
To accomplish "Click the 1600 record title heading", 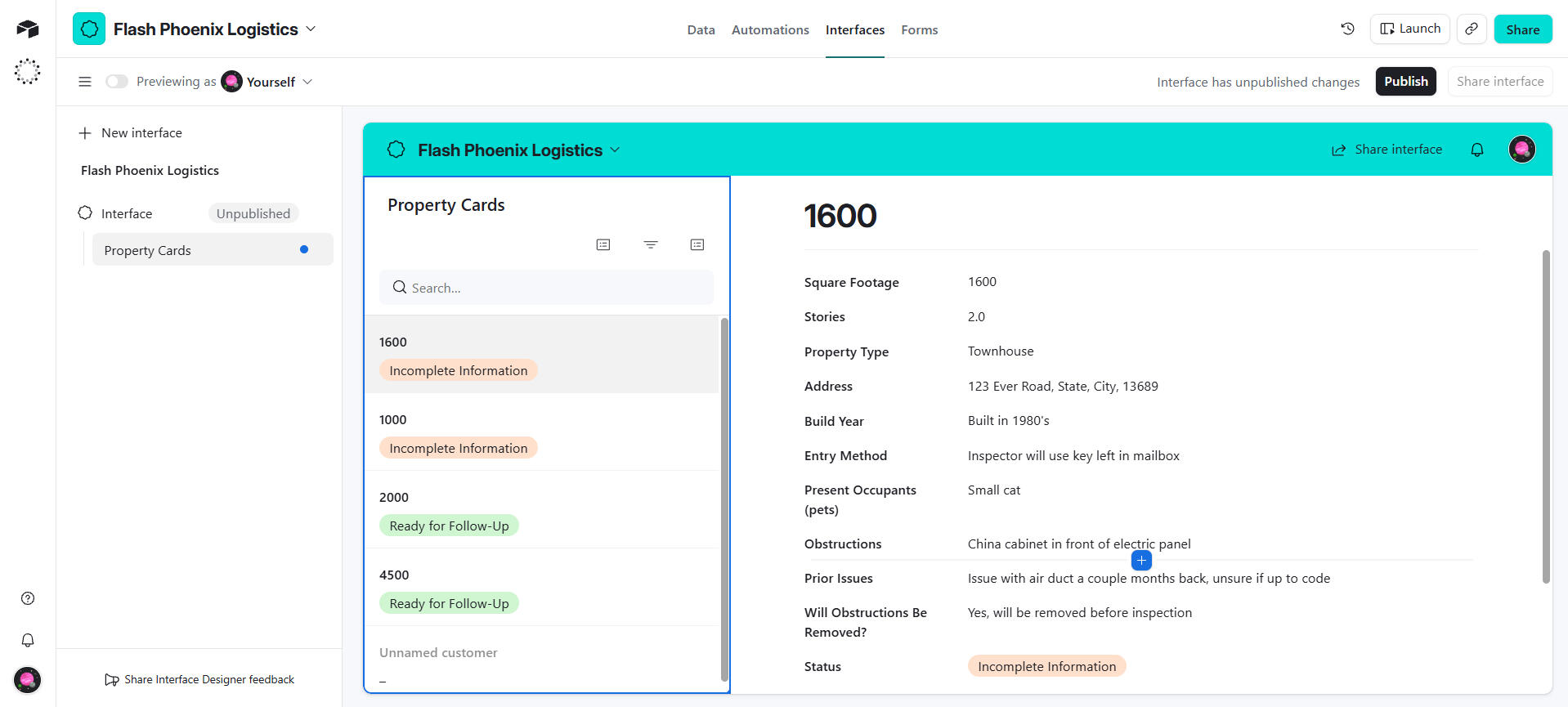I will click(x=840, y=216).
